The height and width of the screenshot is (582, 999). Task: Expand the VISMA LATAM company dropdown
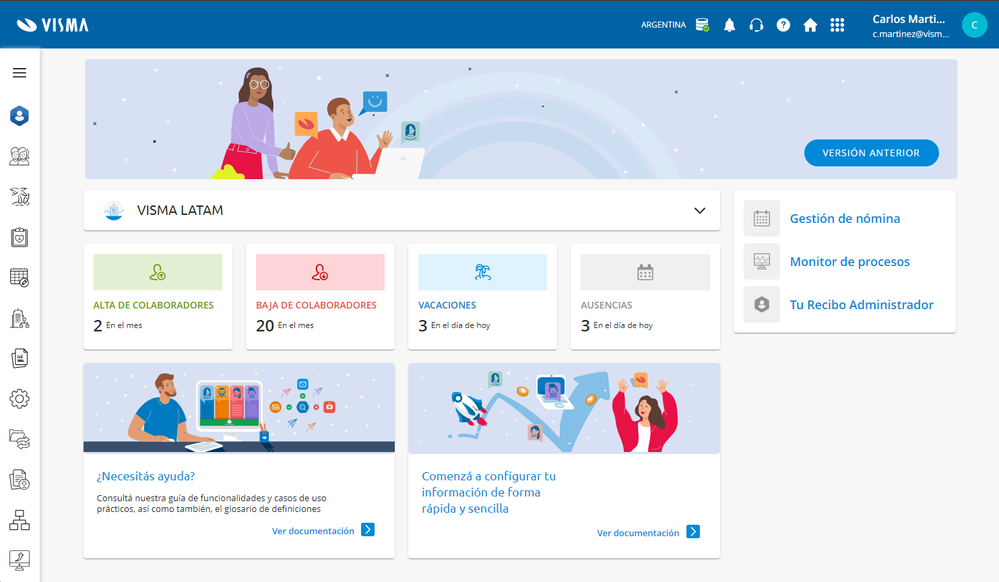(x=700, y=210)
